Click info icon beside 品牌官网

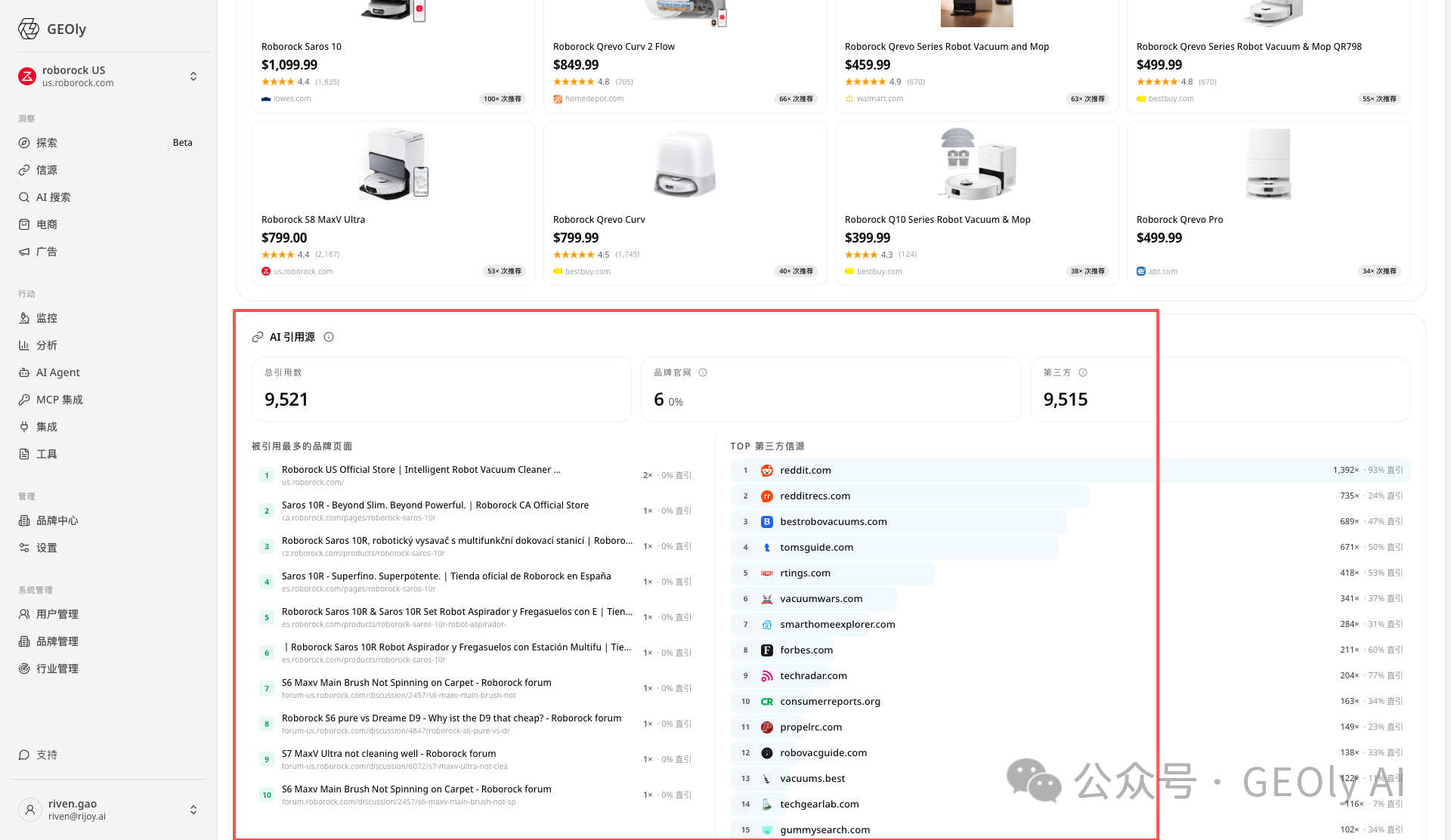703,372
